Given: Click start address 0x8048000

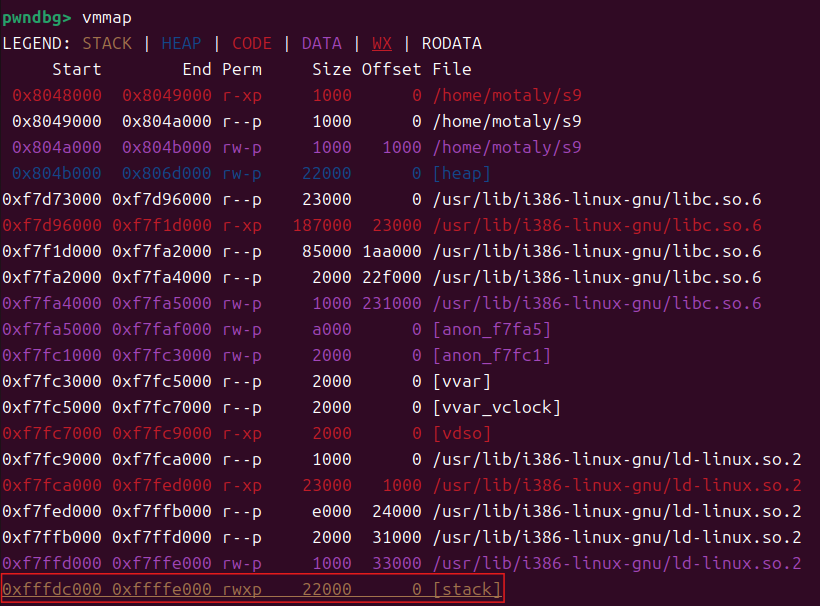Looking at the screenshot, I should pos(57,95).
